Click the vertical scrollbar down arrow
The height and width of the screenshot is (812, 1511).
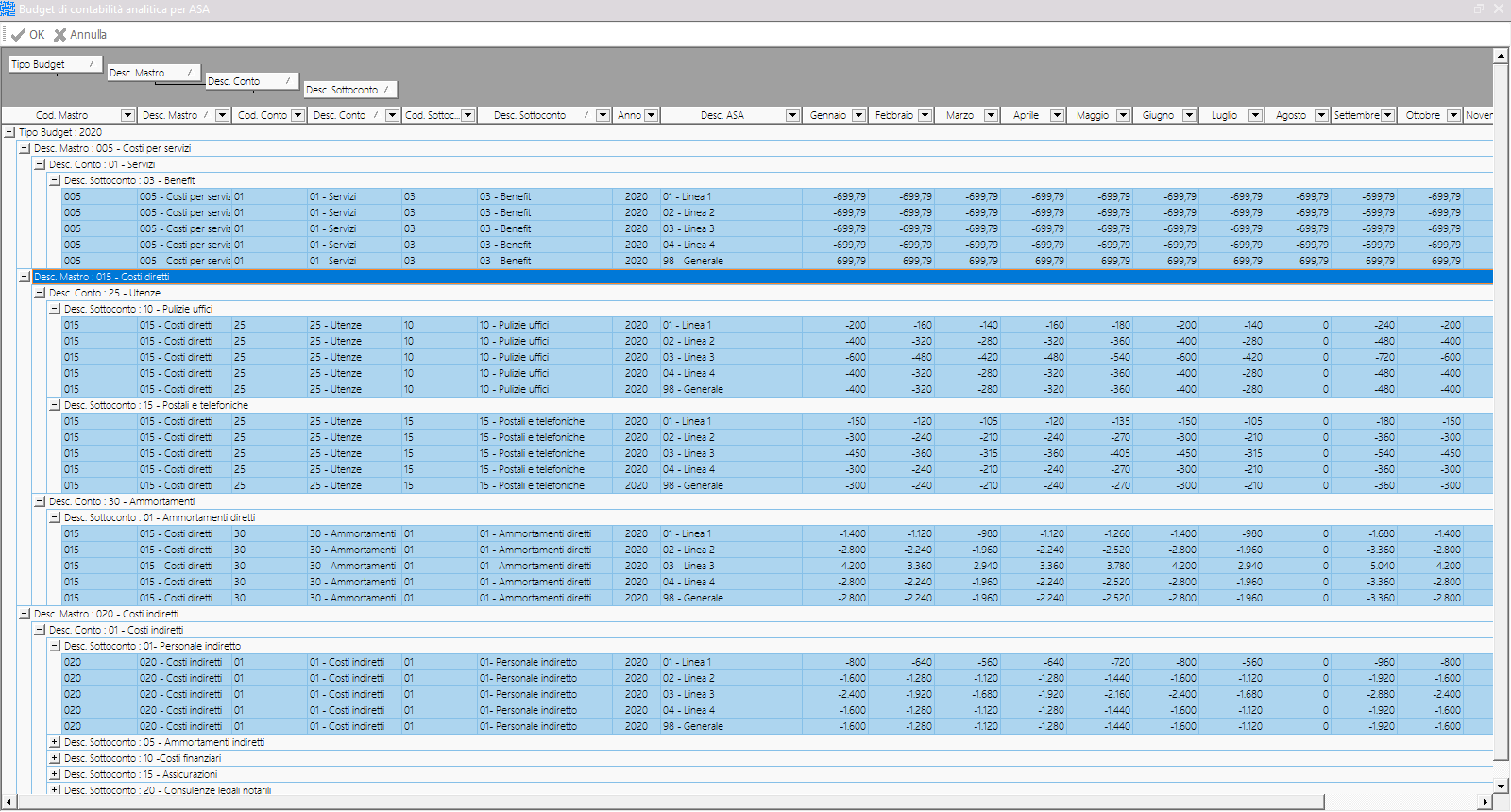[x=1501, y=786]
